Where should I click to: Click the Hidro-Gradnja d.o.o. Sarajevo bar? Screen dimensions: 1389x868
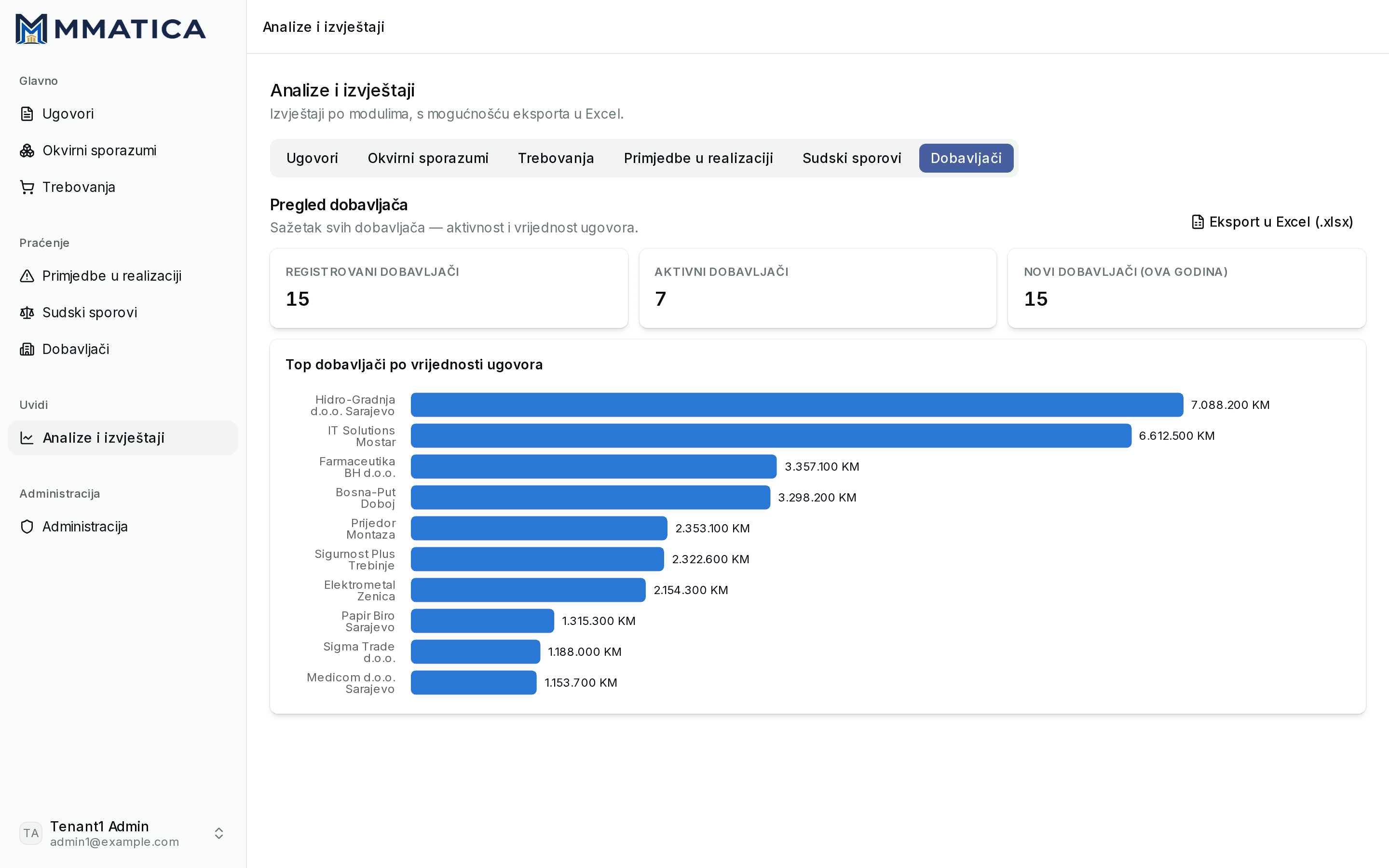797,405
